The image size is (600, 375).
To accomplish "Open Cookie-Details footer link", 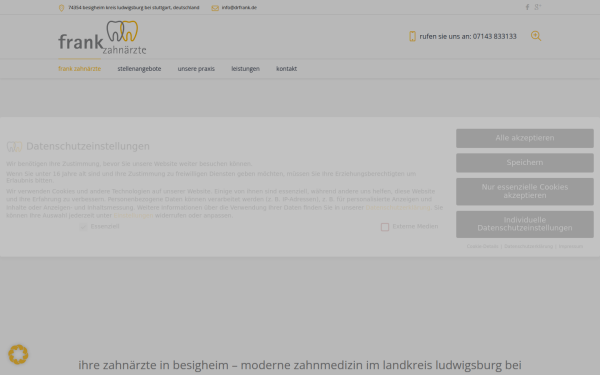I will [x=483, y=246].
